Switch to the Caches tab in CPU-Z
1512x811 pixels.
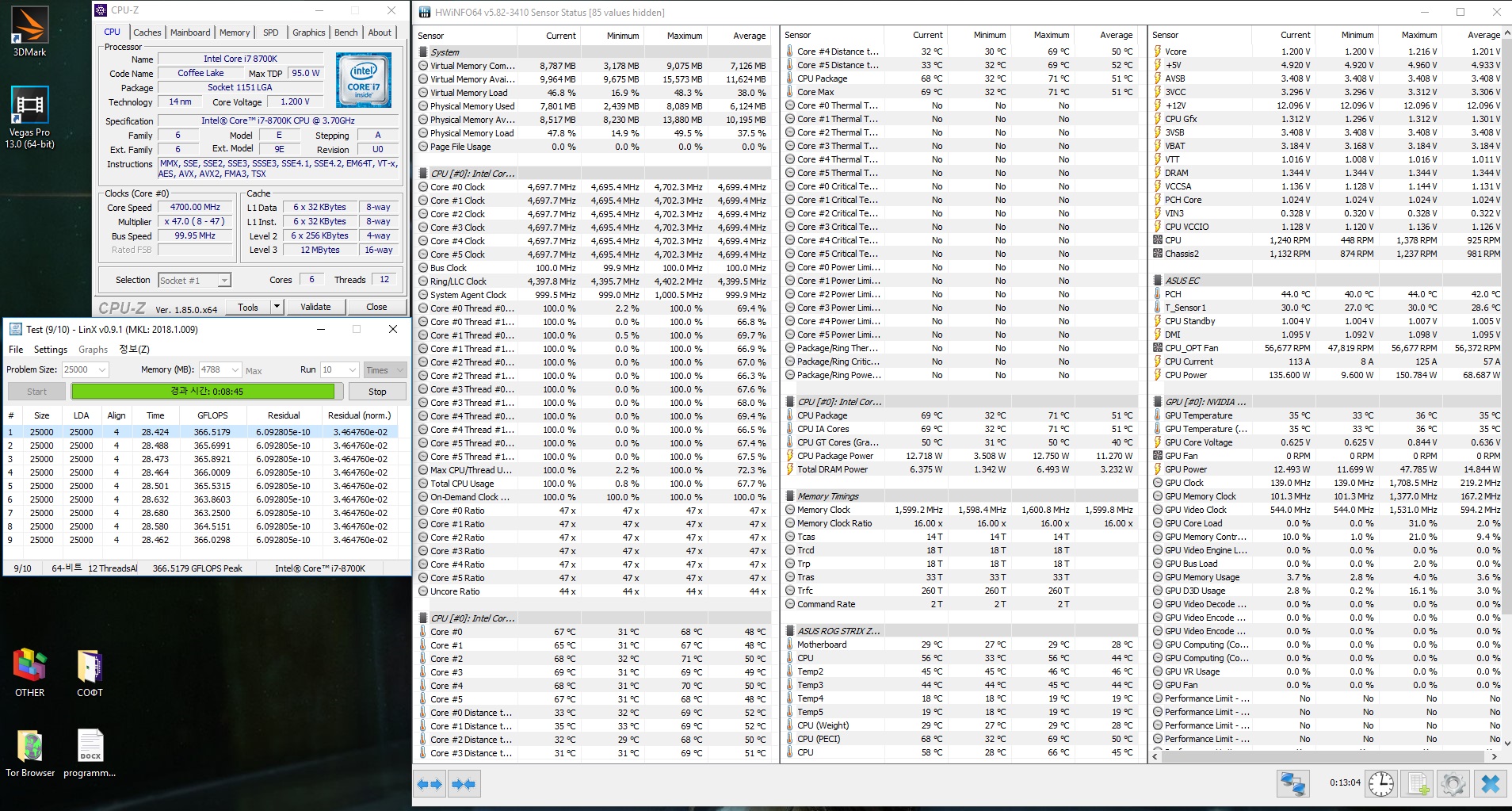(x=147, y=33)
